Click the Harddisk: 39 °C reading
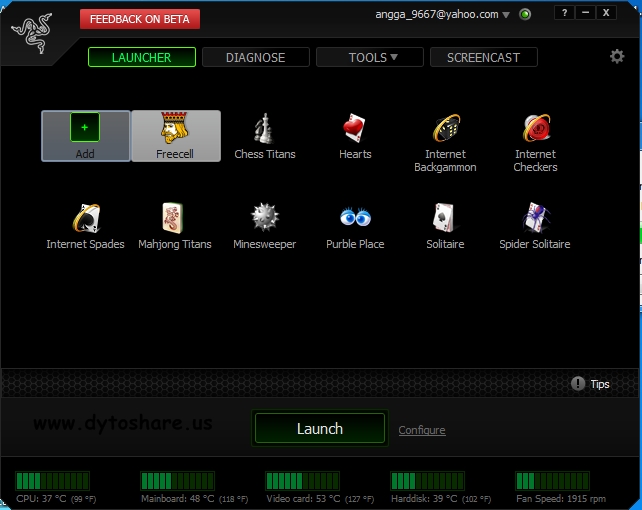 pos(441,499)
